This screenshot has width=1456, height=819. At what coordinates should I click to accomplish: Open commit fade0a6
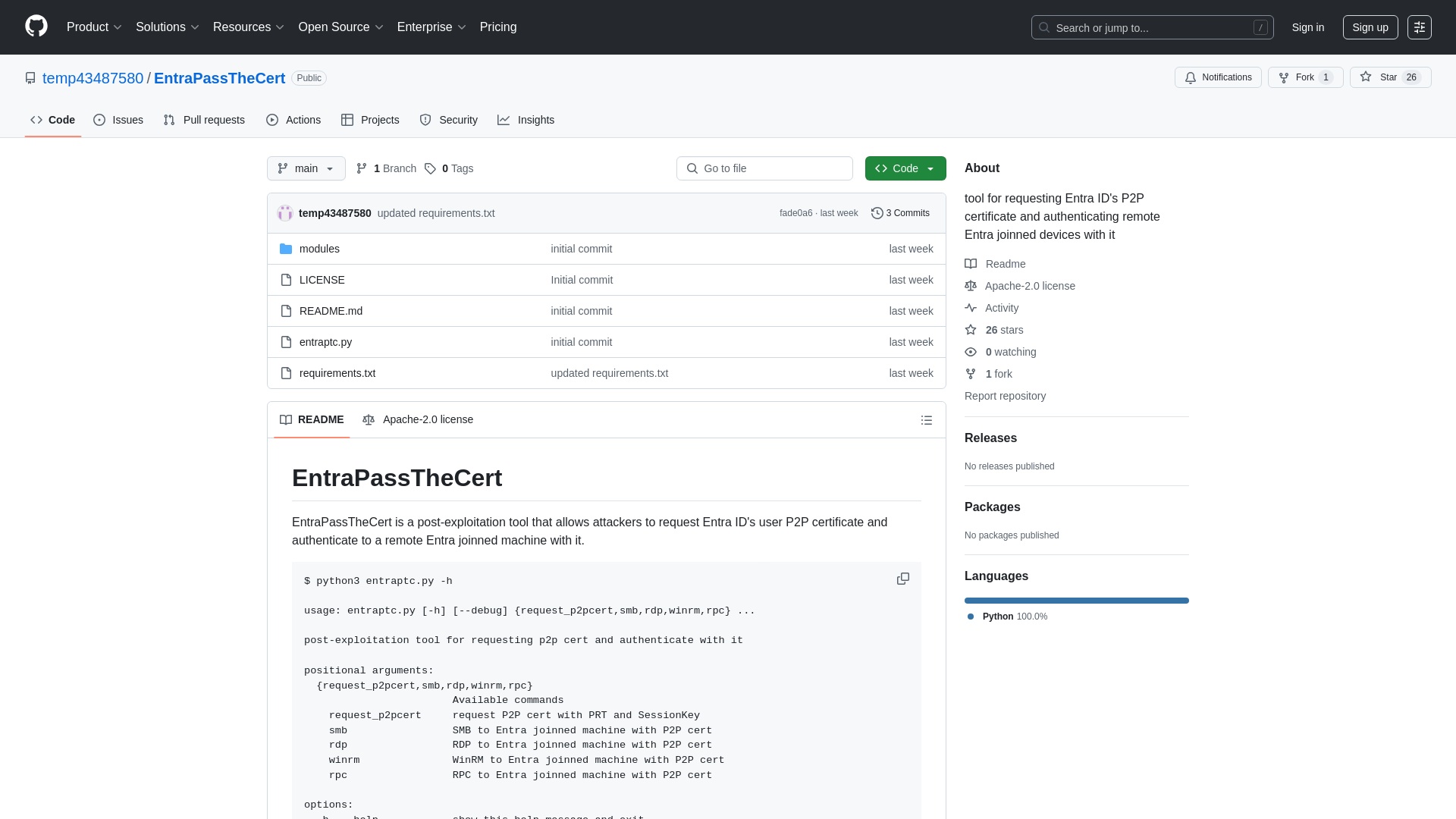[795, 213]
